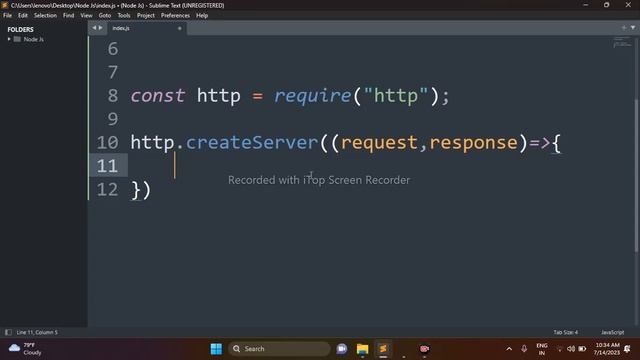Toggle sidebar using status bar panel icon
The width and height of the screenshot is (640, 360).
click(x=8, y=332)
